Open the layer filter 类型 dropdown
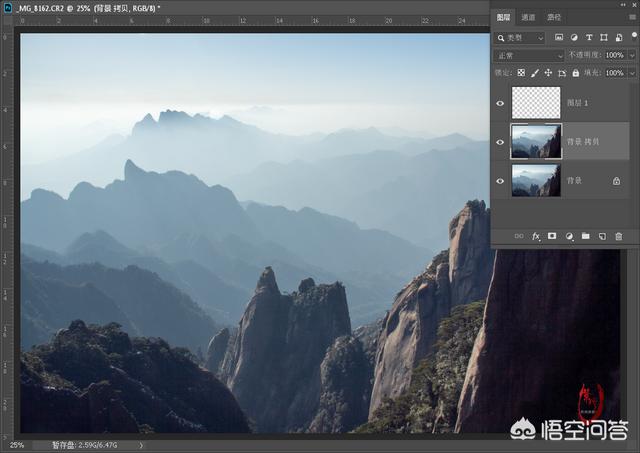 pyautogui.click(x=520, y=38)
